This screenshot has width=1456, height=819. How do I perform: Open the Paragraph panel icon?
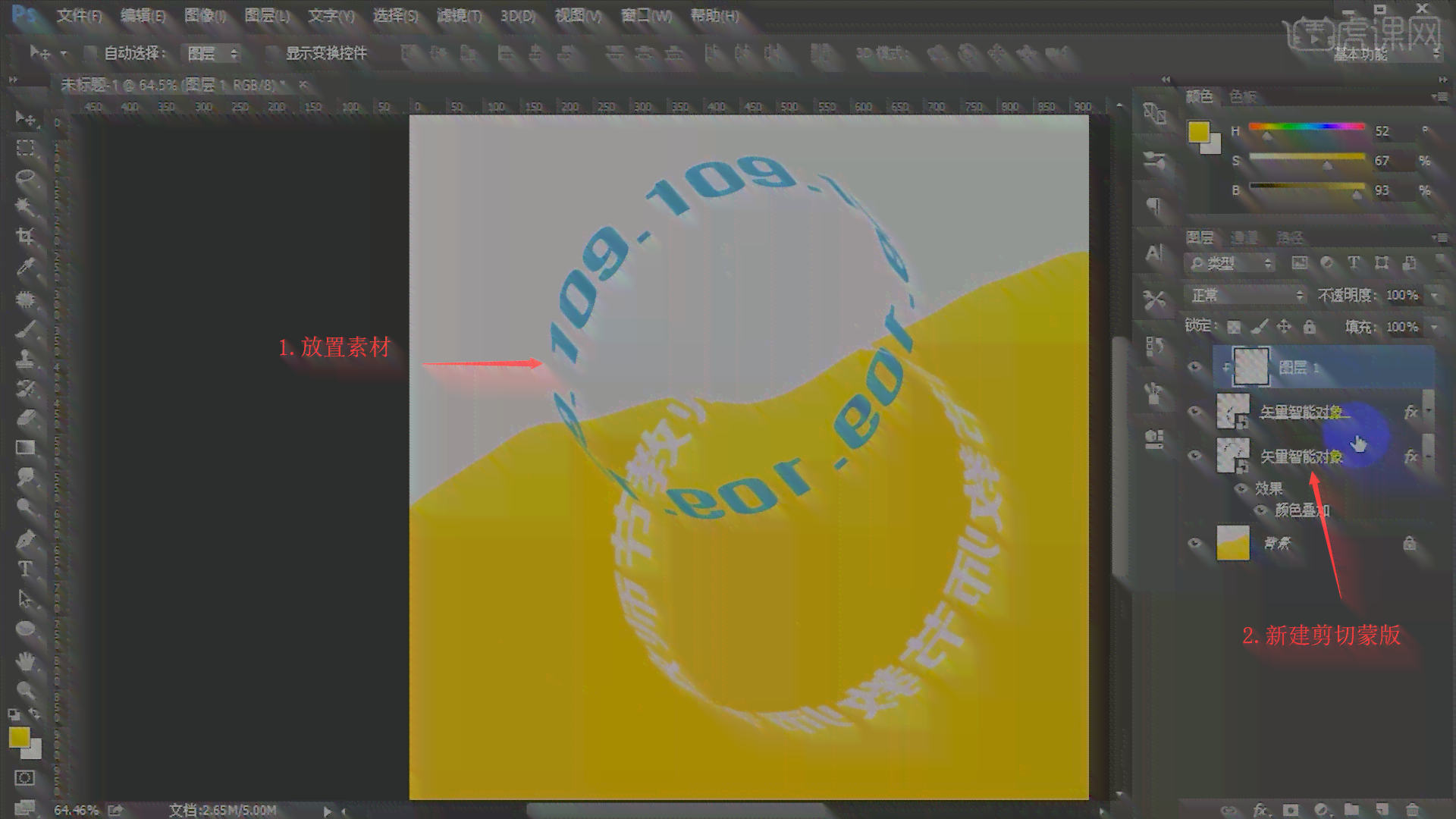[x=1154, y=206]
